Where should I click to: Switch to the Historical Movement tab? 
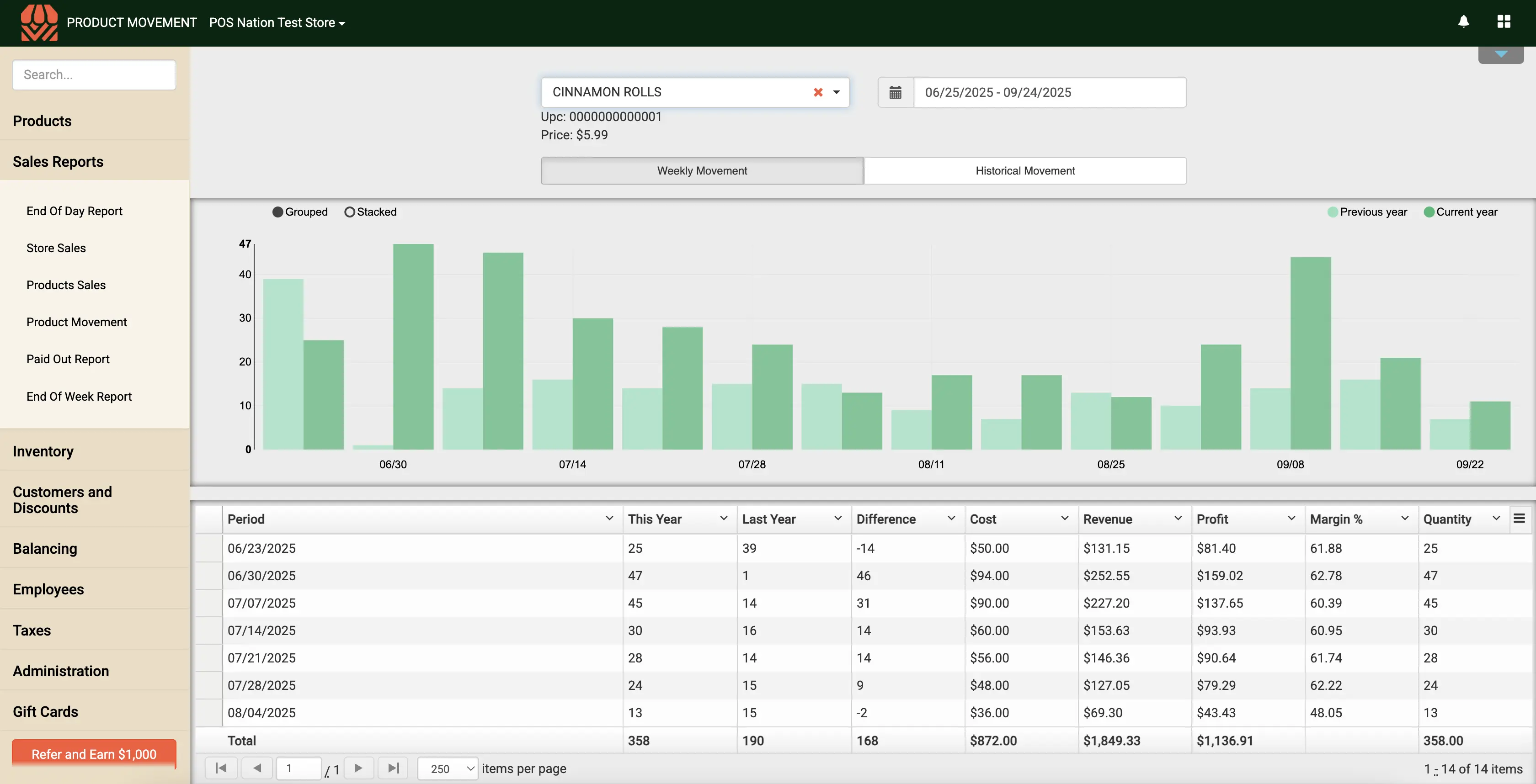(1024, 171)
